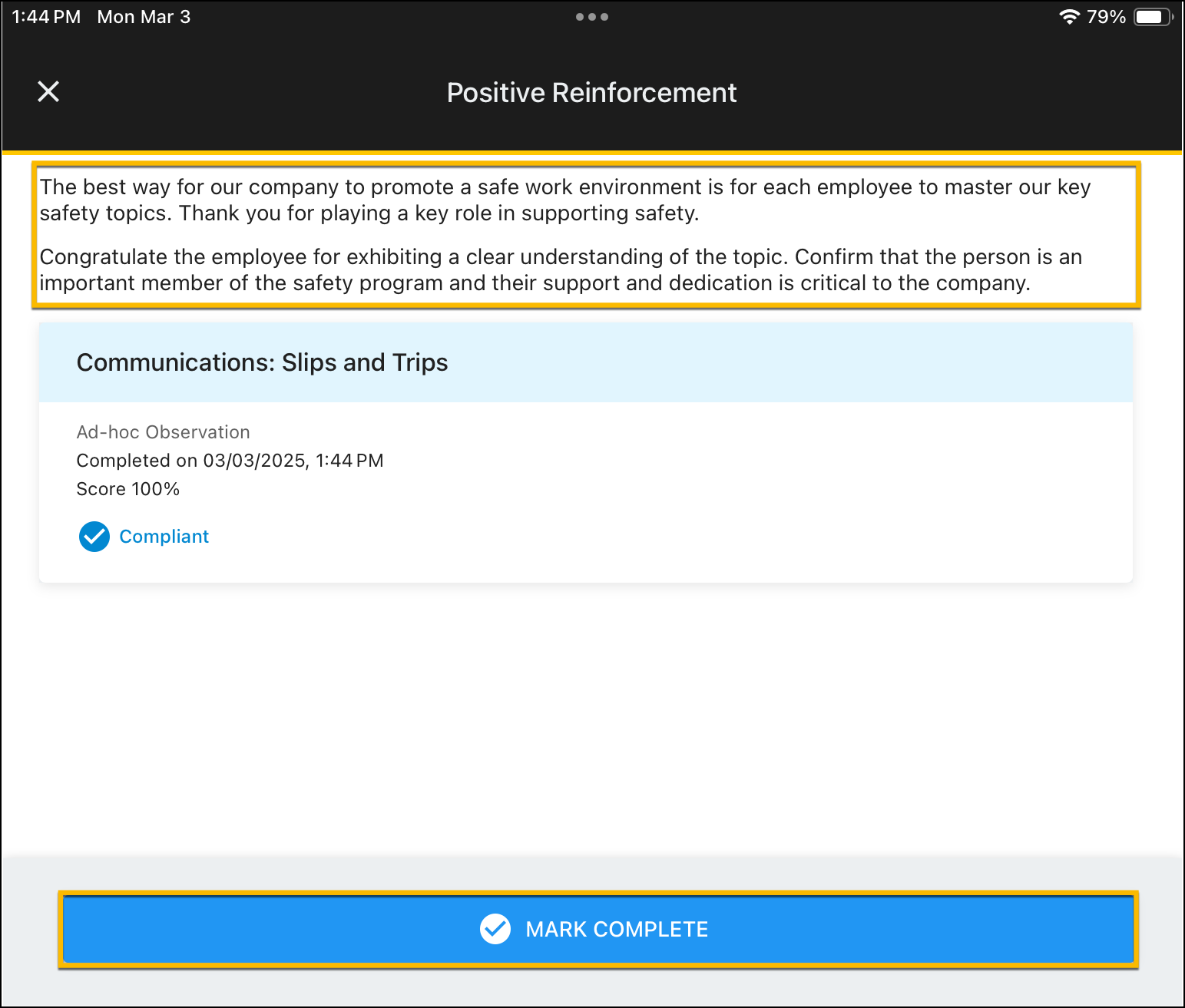The height and width of the screenshot is (1008, 1185).
Task: Tap the 79% battery percentage
Action: (x=1106, y=17)
